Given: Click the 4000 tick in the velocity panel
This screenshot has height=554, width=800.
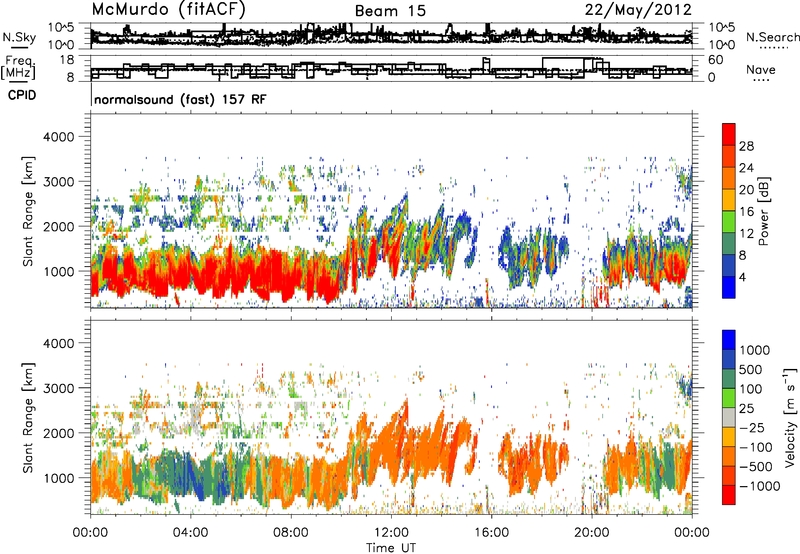Looking at the screenshot, I should click(x=58, y=343).
